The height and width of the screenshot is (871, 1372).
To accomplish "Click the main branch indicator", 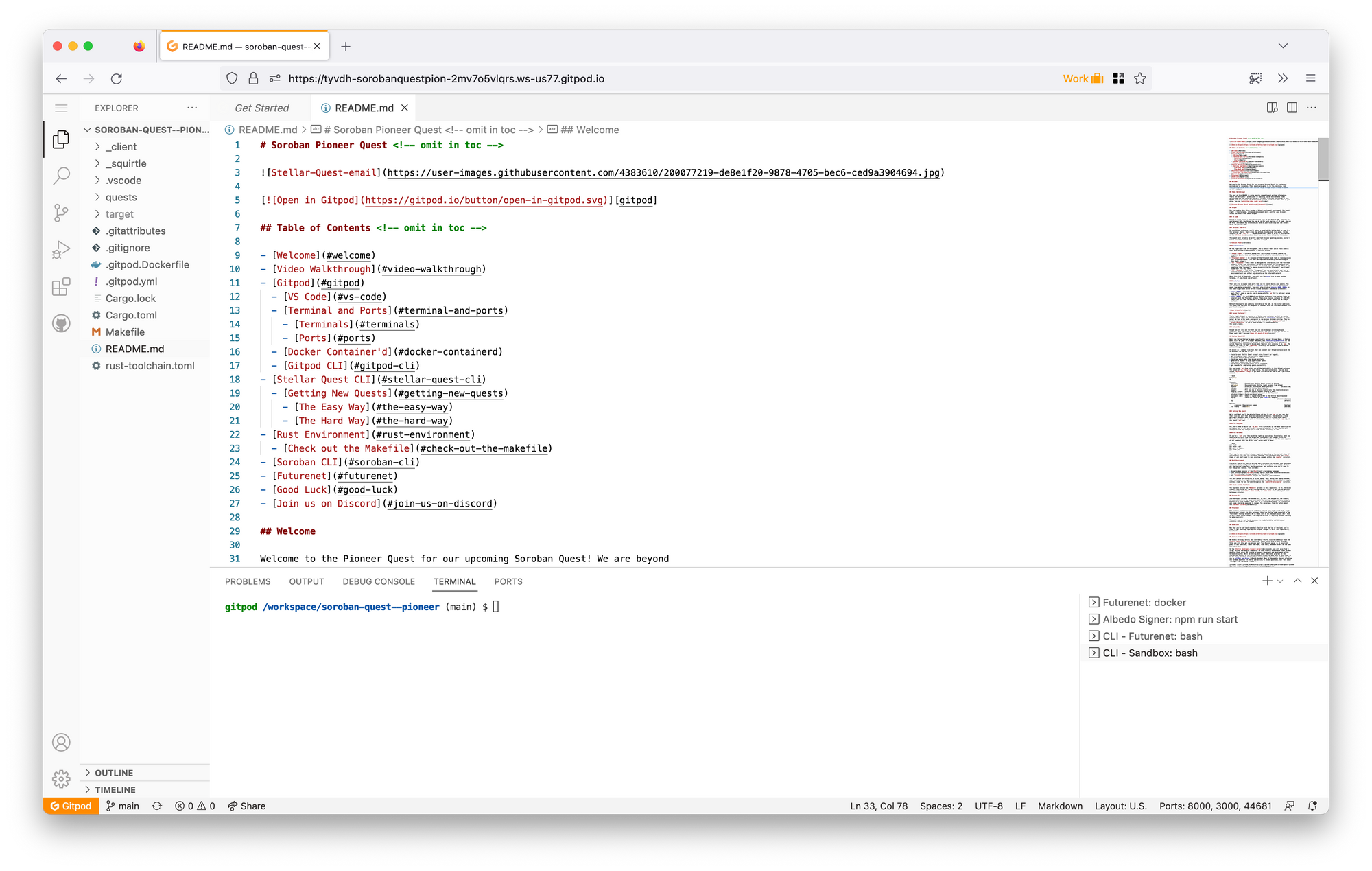I will point(123,806).
